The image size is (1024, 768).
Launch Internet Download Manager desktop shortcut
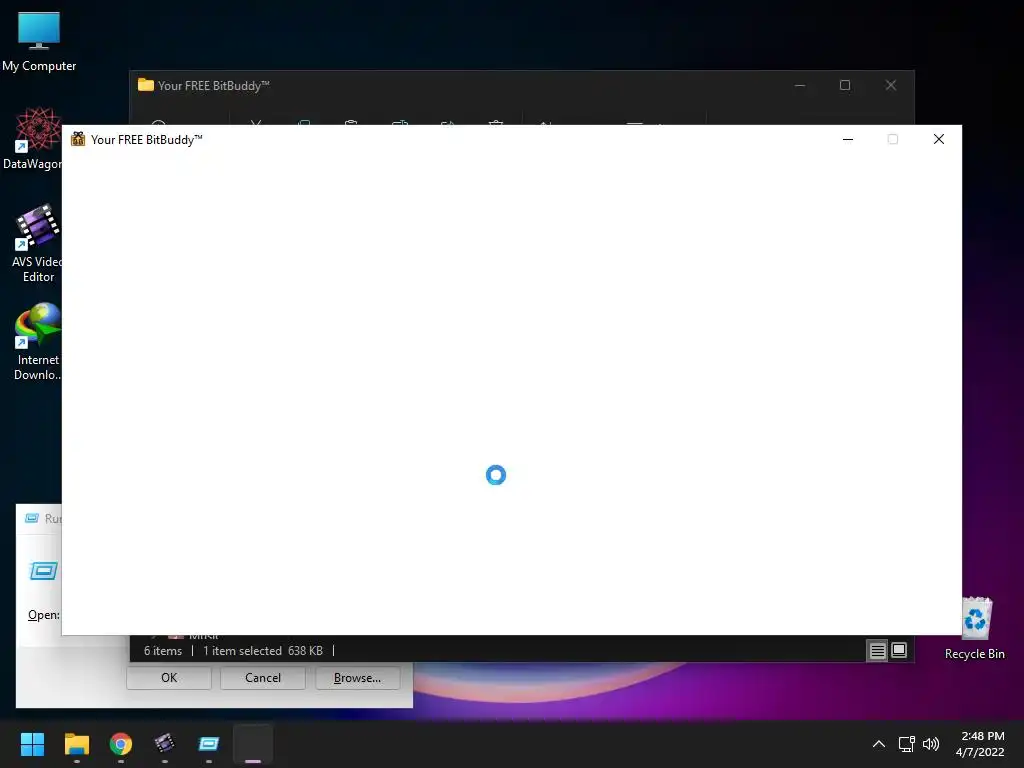(37, 341)
